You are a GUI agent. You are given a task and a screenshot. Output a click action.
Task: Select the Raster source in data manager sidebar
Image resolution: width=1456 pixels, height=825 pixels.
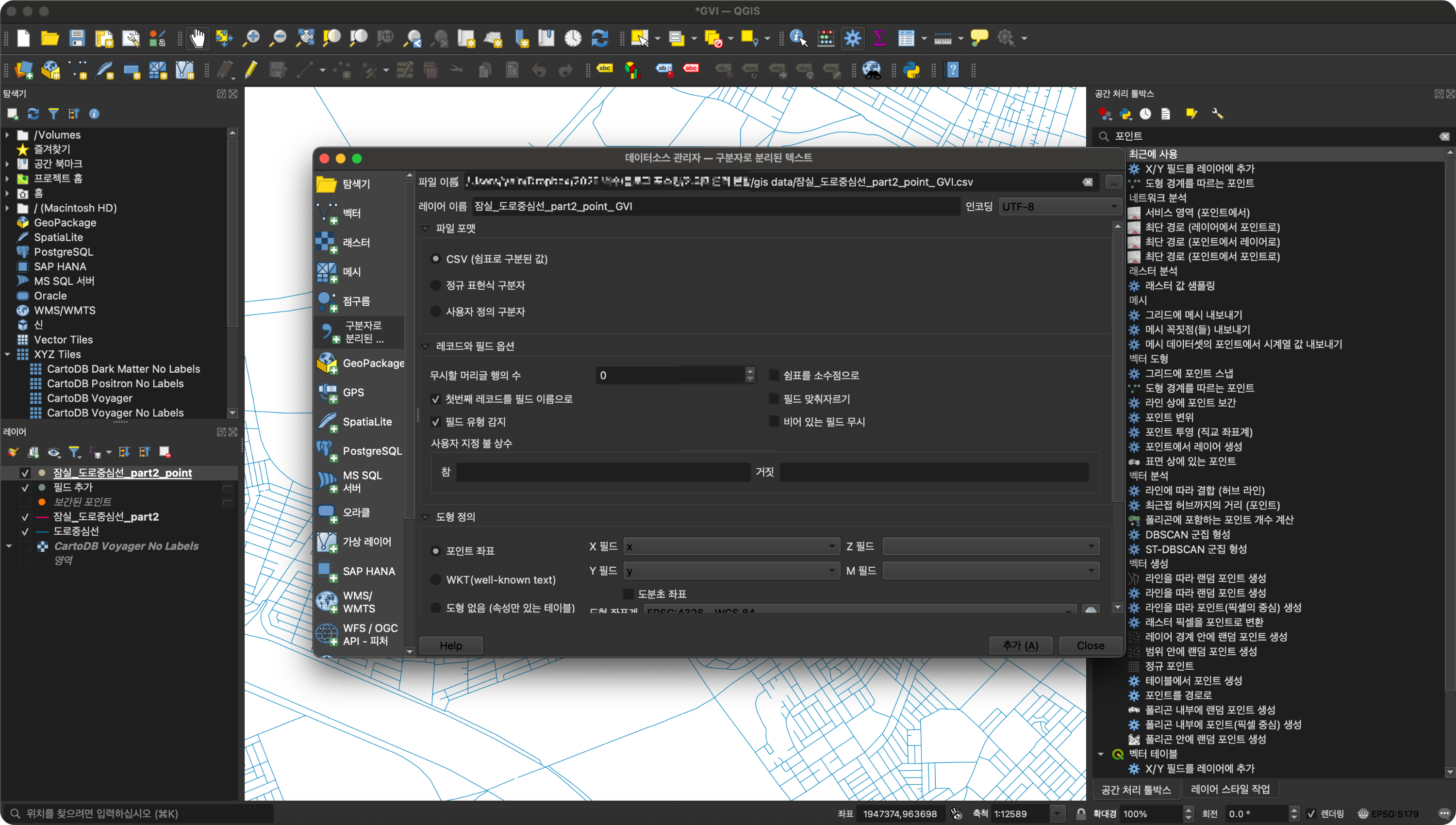pyautogui.click(x=357, y=243)
